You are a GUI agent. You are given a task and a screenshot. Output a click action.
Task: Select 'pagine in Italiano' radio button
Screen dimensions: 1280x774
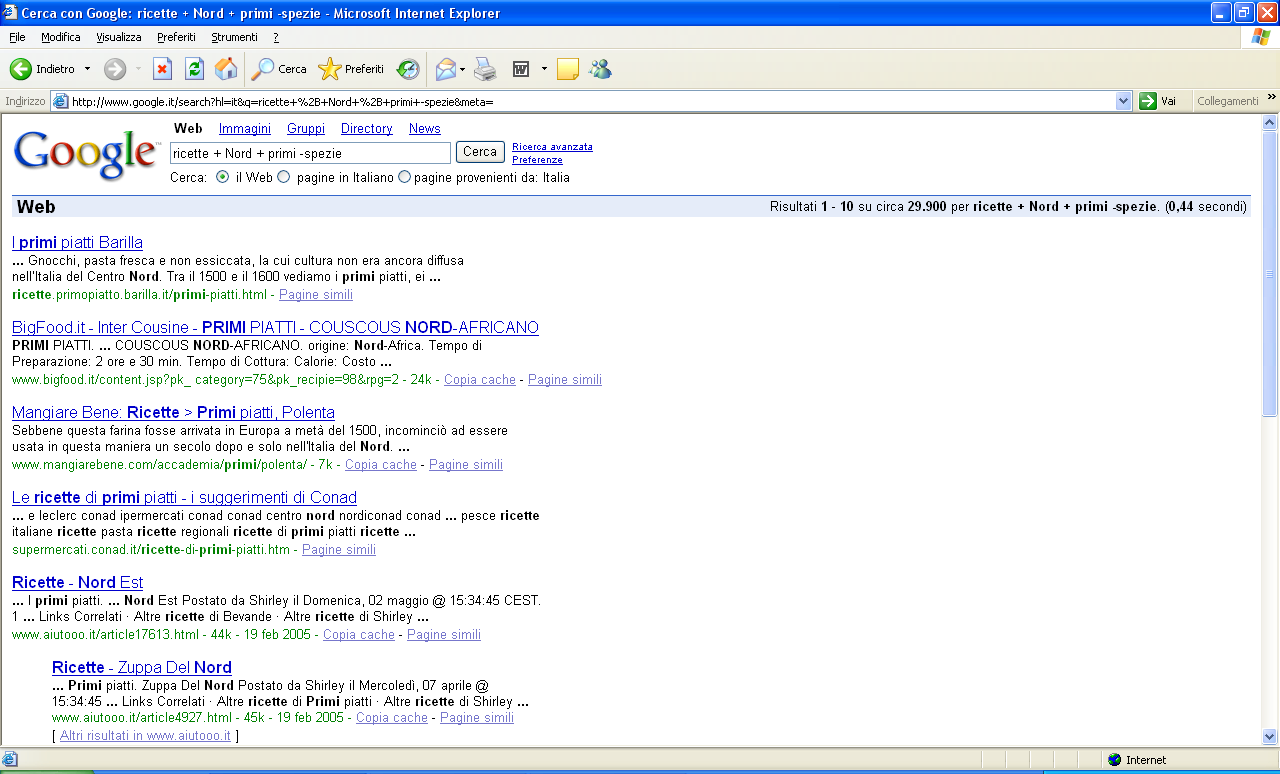[x=283, y=177]
